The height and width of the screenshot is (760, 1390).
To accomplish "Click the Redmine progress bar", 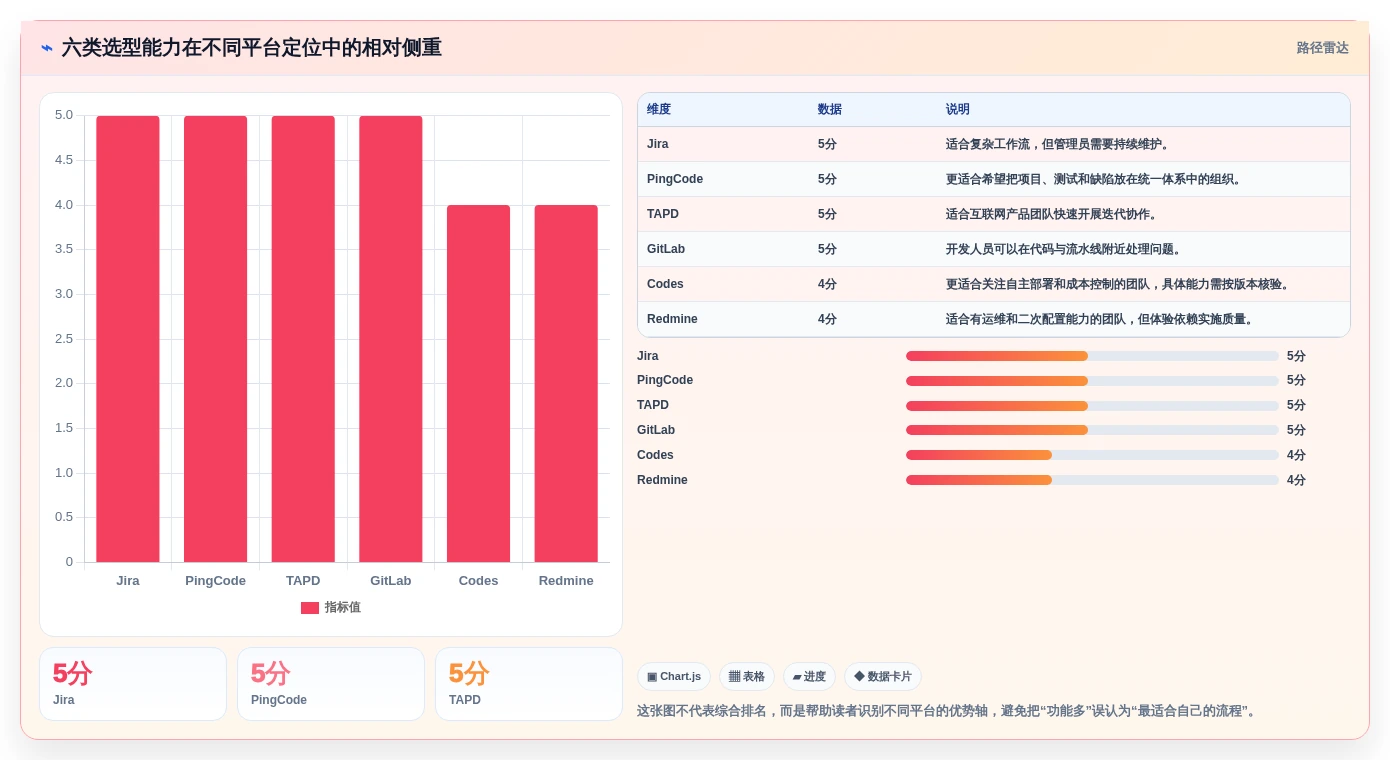I will click(1092, 480).
